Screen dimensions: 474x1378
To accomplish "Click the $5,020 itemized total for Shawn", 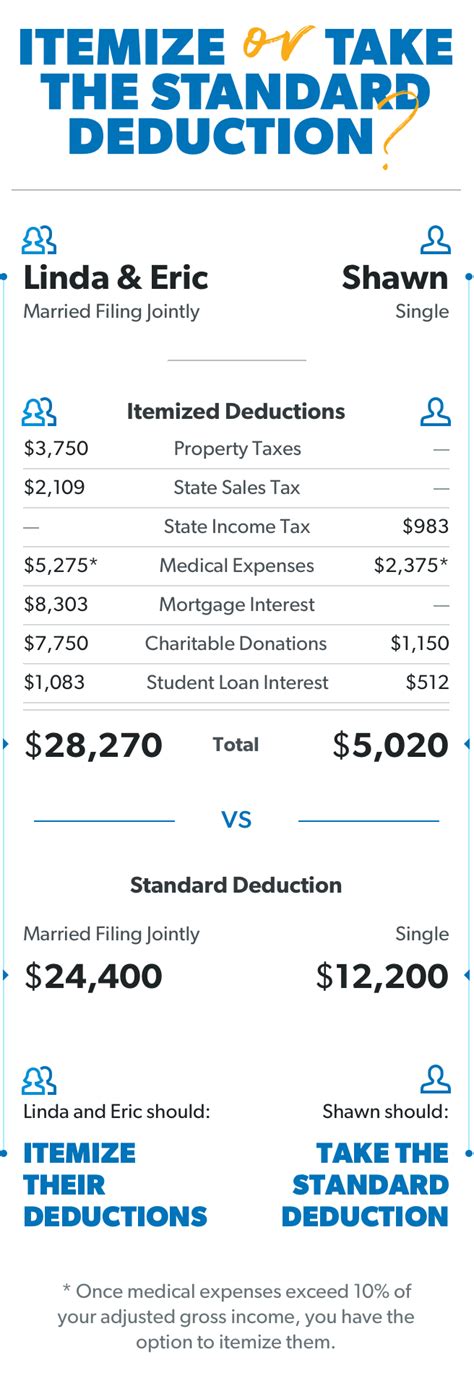I will tap(390, 745).
